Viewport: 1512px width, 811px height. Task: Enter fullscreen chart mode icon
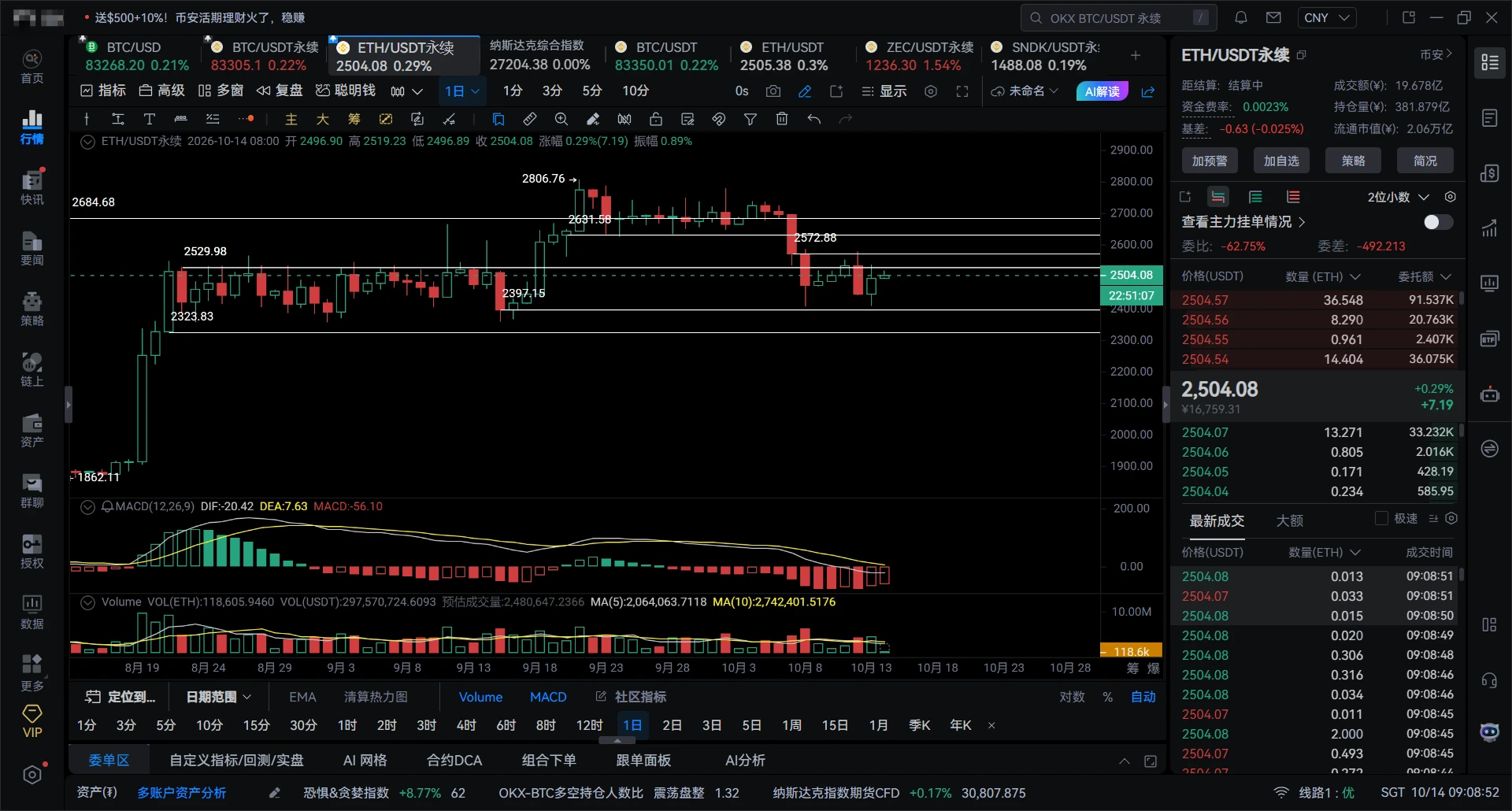point(962,91)
